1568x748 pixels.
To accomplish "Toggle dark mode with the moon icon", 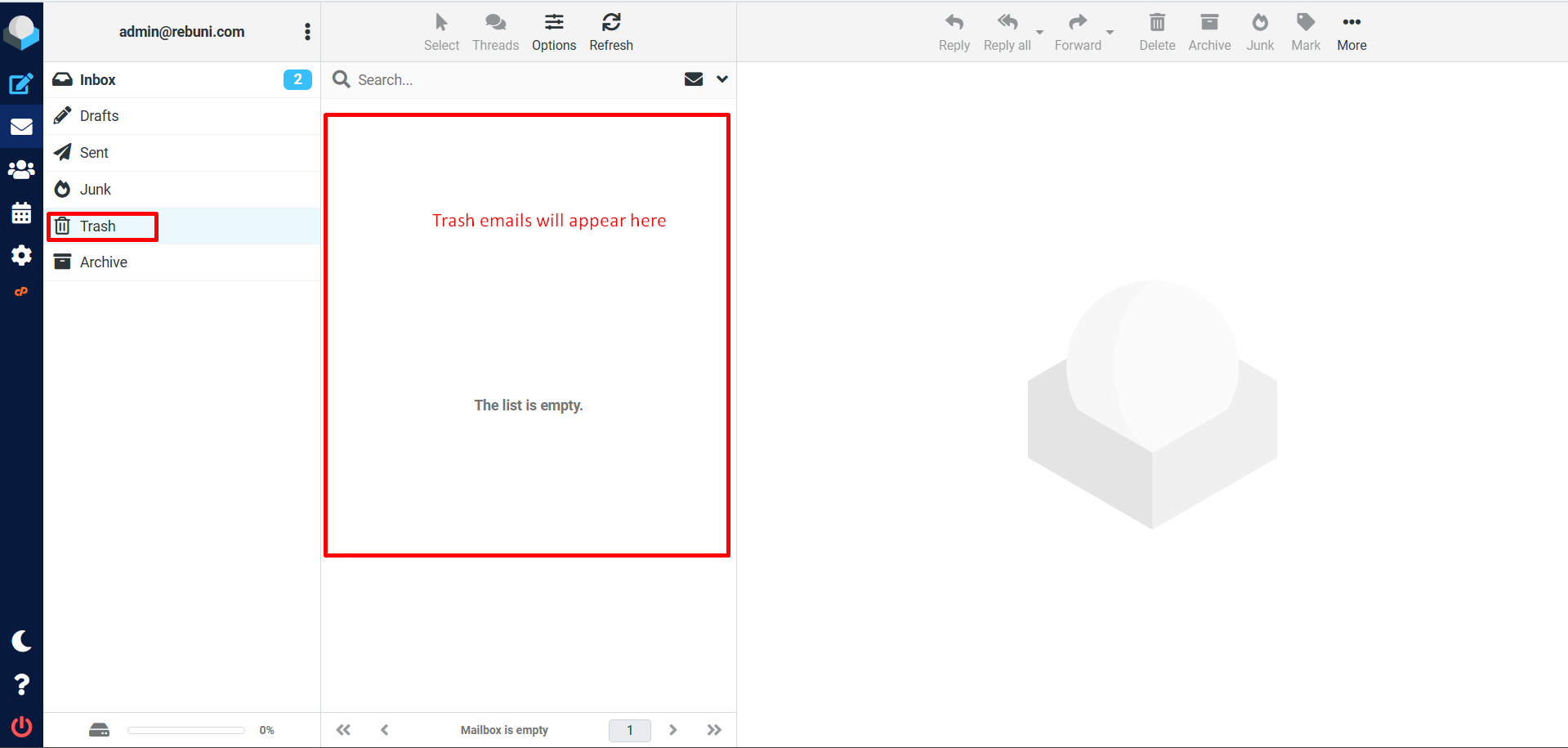I will (21, 641).
